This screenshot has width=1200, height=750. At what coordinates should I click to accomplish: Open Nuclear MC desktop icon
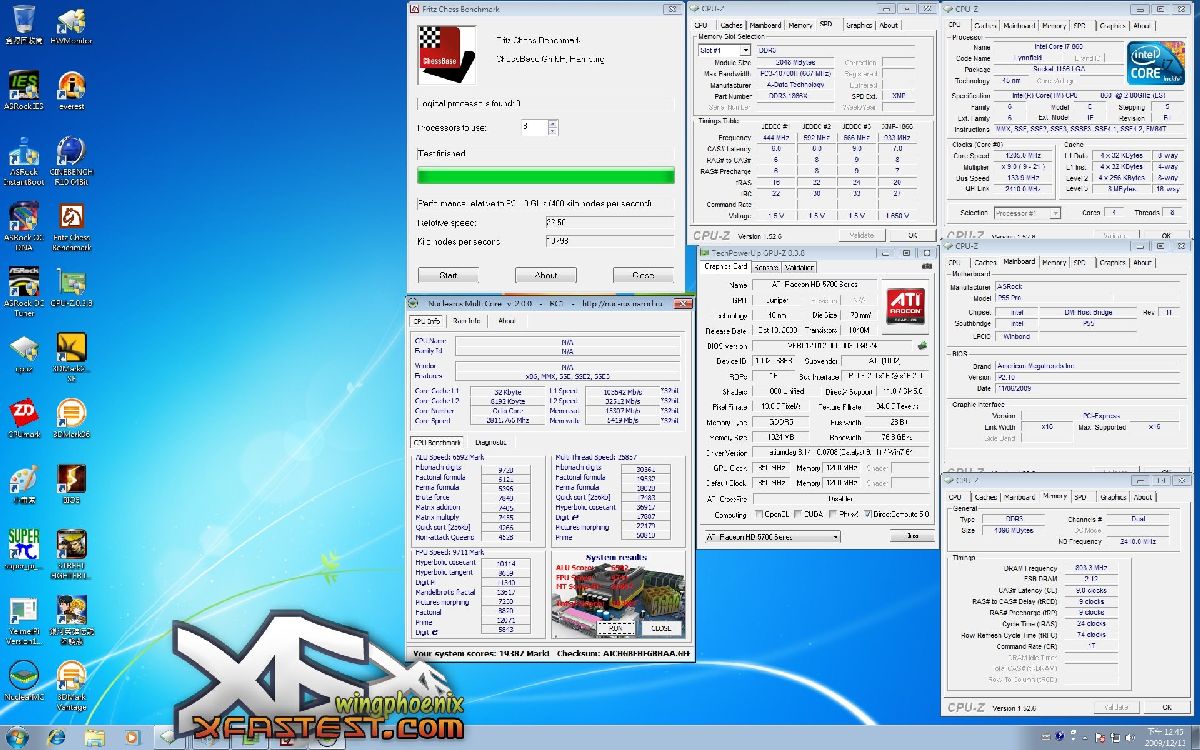pyautogui.click(x=23, y=680)
